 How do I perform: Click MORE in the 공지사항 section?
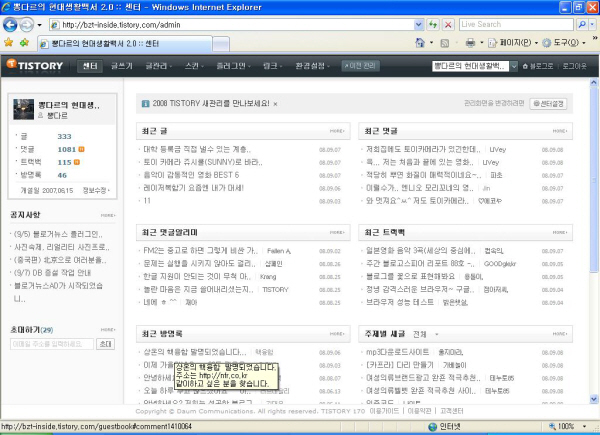point(108,215)
